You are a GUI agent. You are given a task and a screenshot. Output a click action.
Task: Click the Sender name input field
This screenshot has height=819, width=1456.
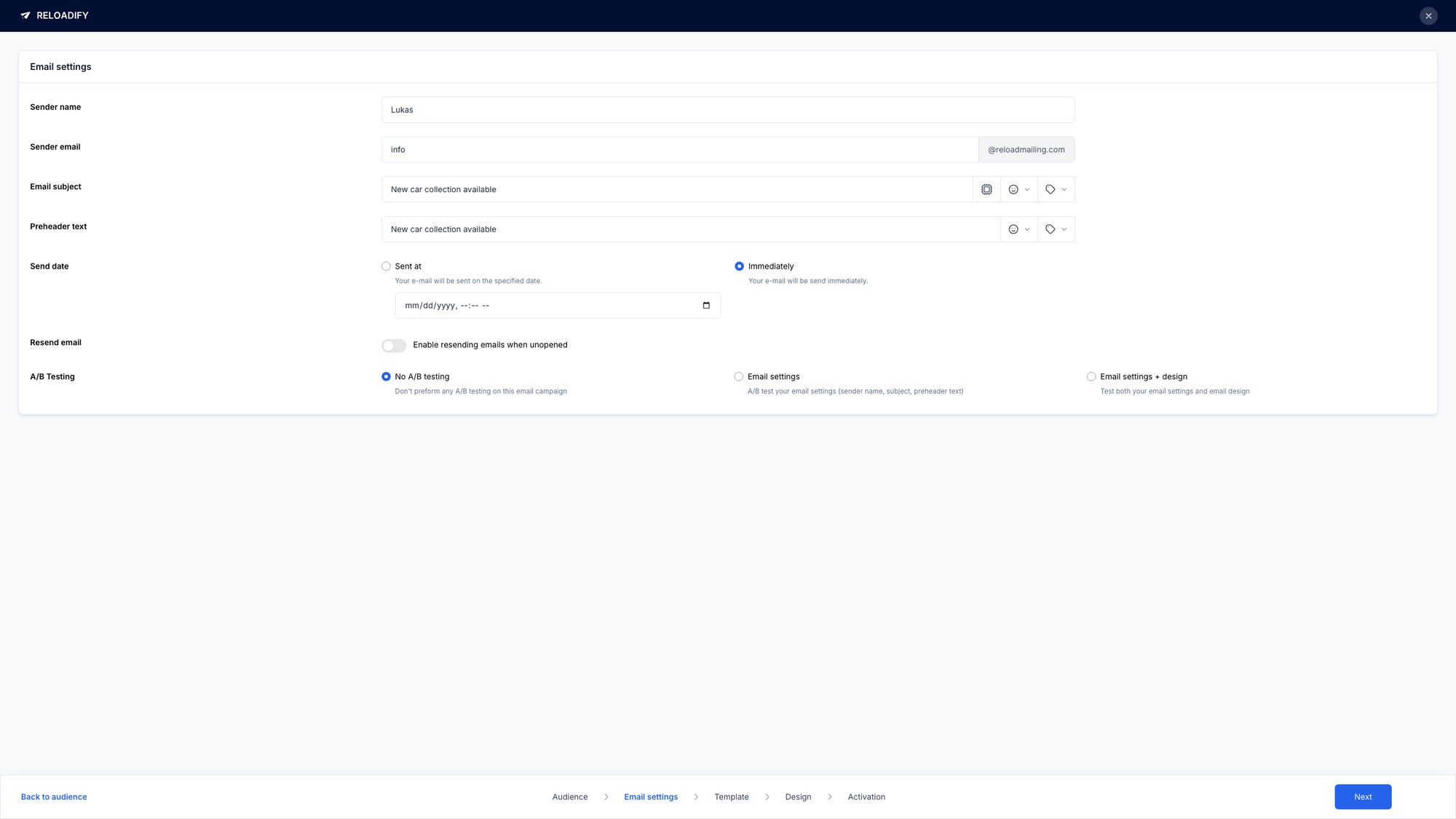tap(728, 109)
